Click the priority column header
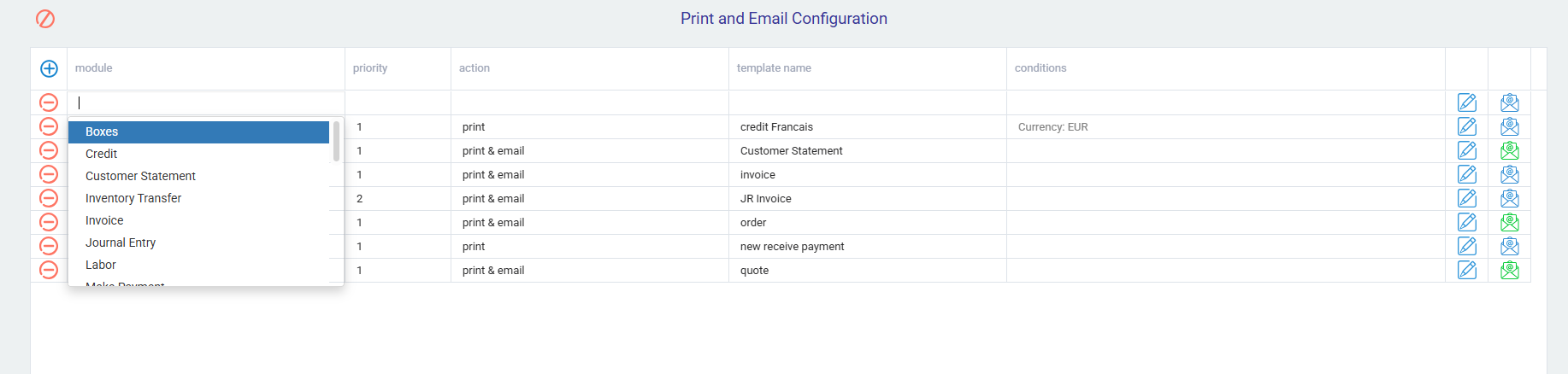This screenshot has height=374, width=1568. (370, 68)
